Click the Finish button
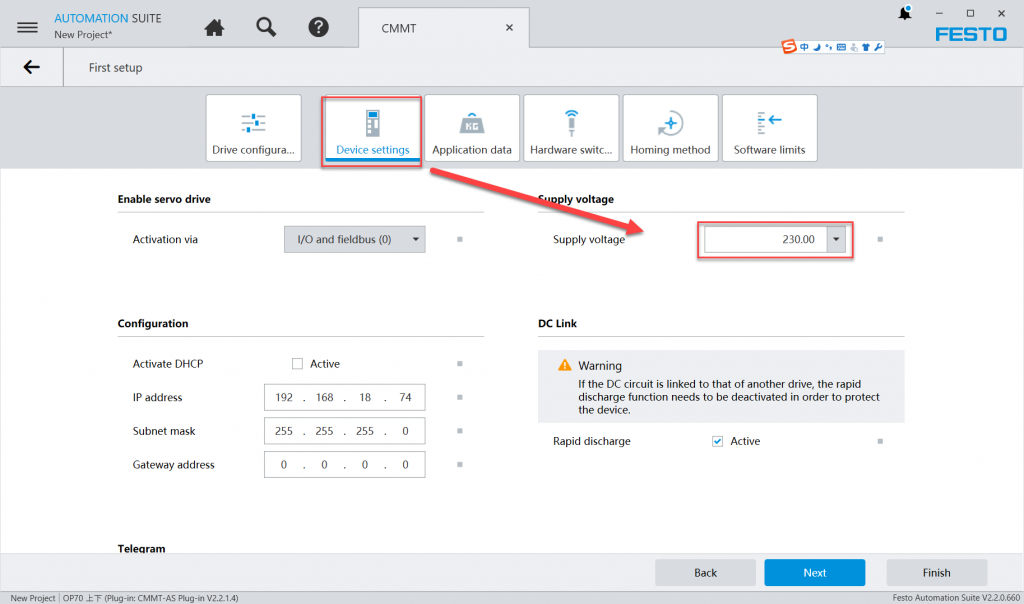Viewport: 1024px width, 604px height. pos(936,573)
